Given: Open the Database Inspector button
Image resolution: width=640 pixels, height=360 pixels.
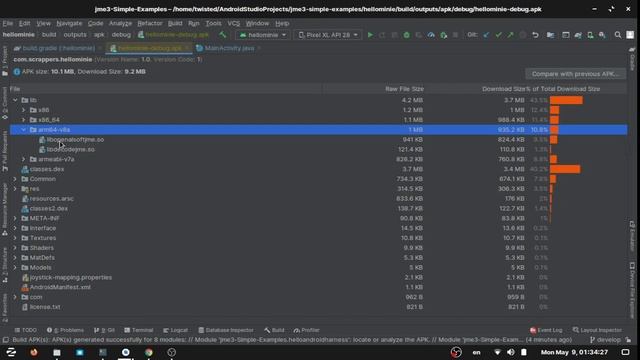Looking at the screenshot, I should pos(226,330).
